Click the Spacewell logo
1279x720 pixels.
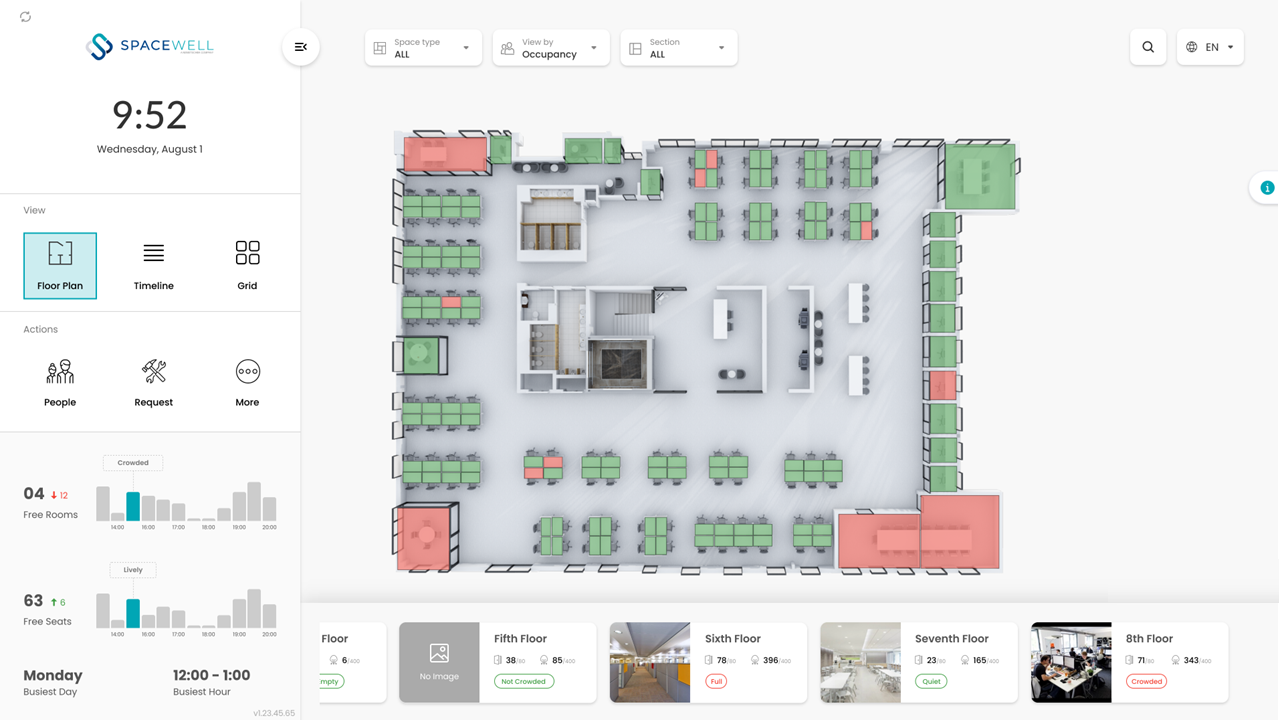[x=150, y=46]
